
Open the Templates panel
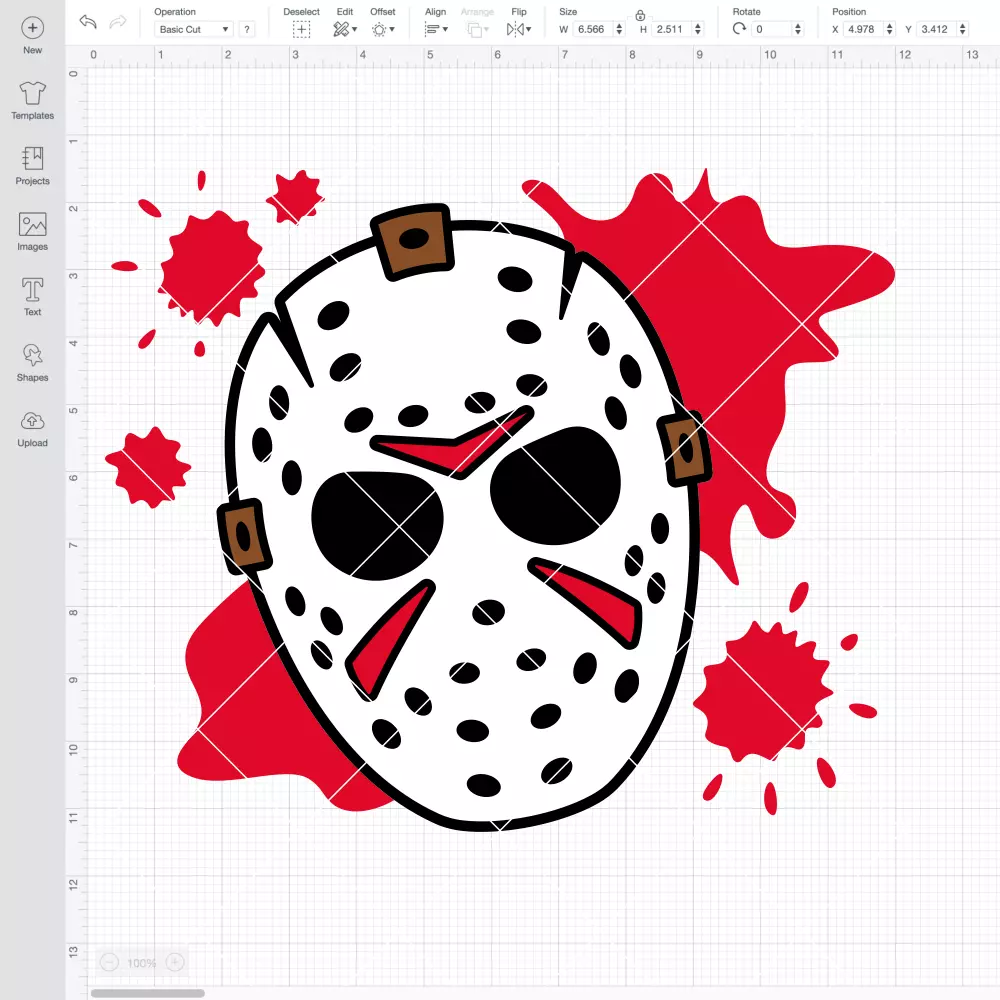pyautogui.click(x=33, y=101)
